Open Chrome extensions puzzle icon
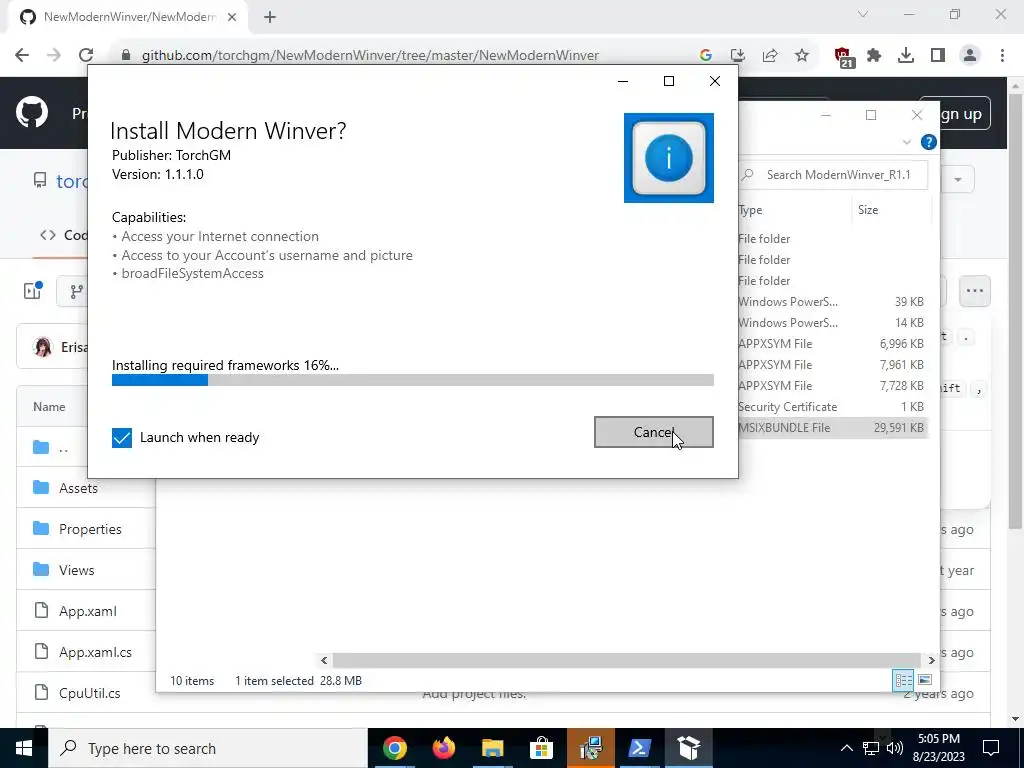Image resolution: width=1024 pixels, height=768 pixels. [x=874, y=56]
